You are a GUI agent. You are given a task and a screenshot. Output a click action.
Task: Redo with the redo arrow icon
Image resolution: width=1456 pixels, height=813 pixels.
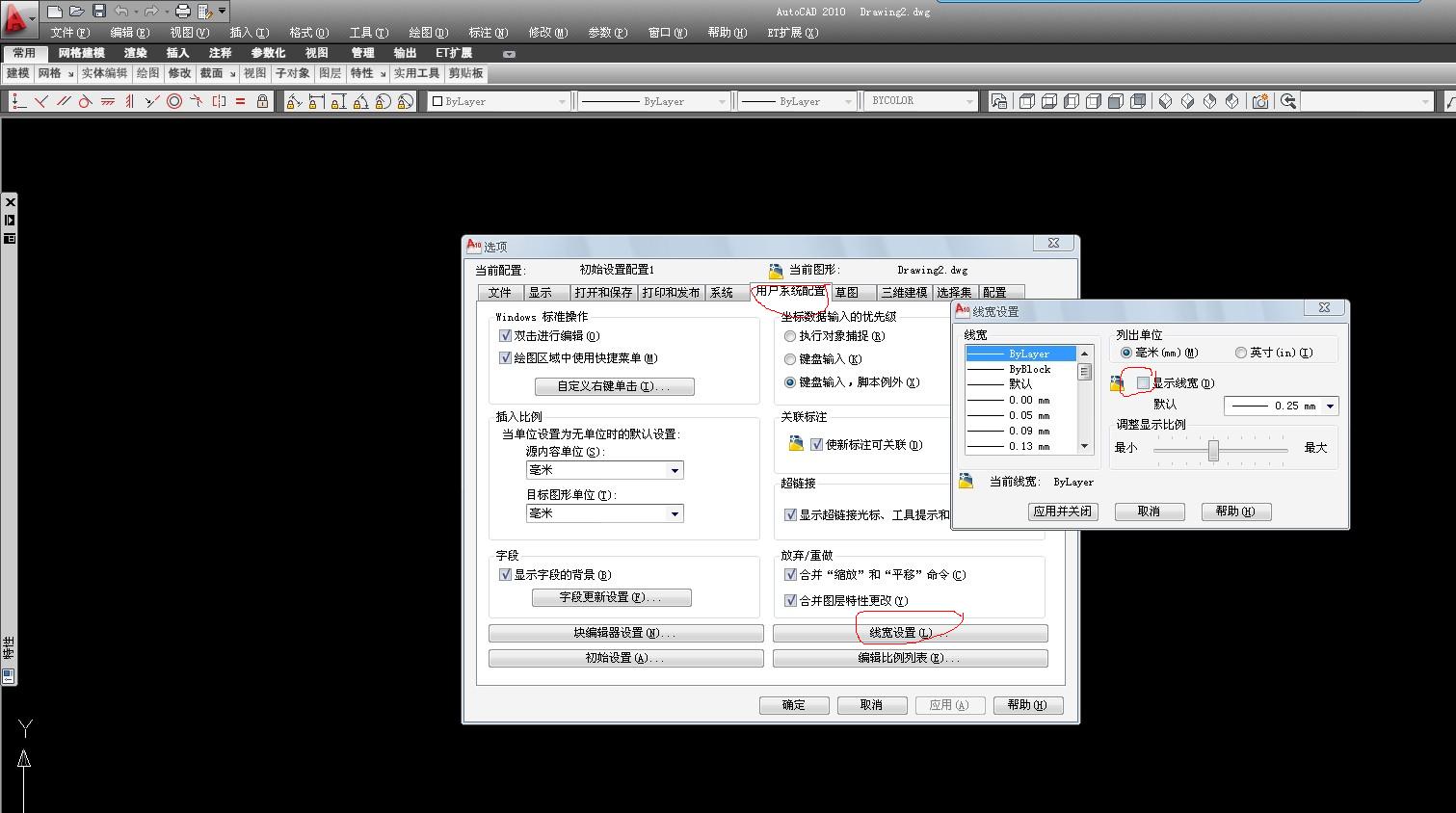[x=151, y=12]
